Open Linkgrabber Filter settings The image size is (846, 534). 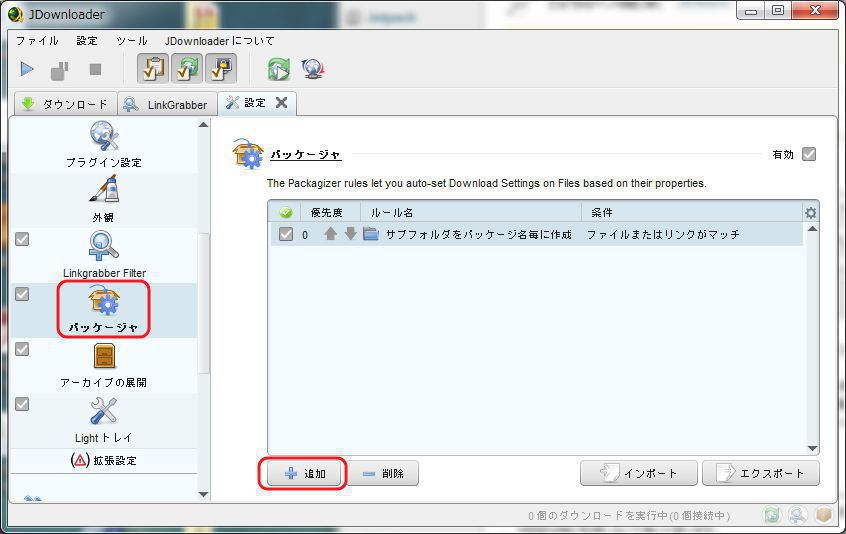104,254
